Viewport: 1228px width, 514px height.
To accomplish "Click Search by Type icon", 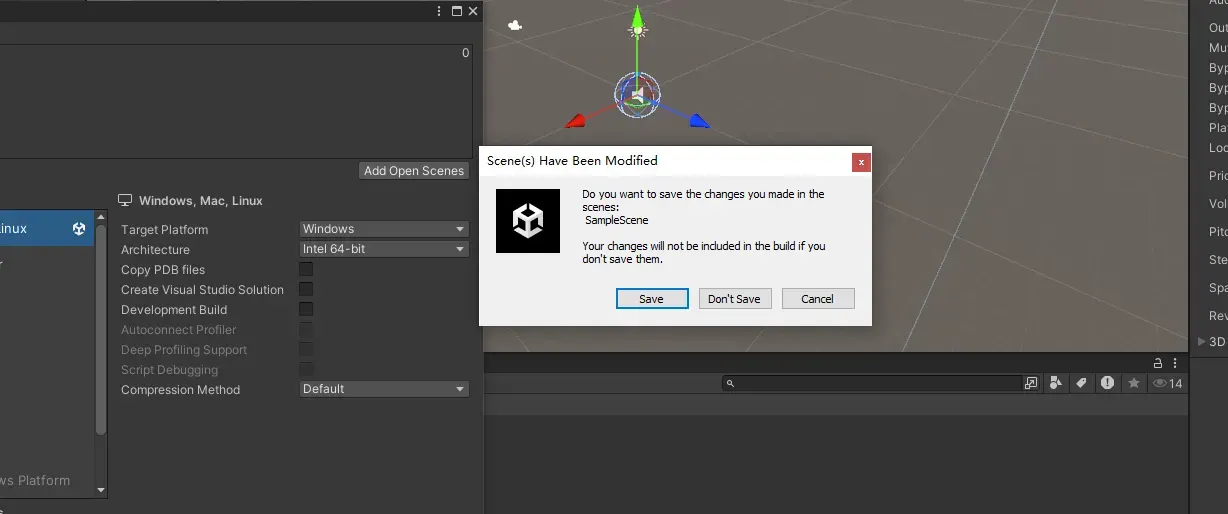I will point(1057,383).
